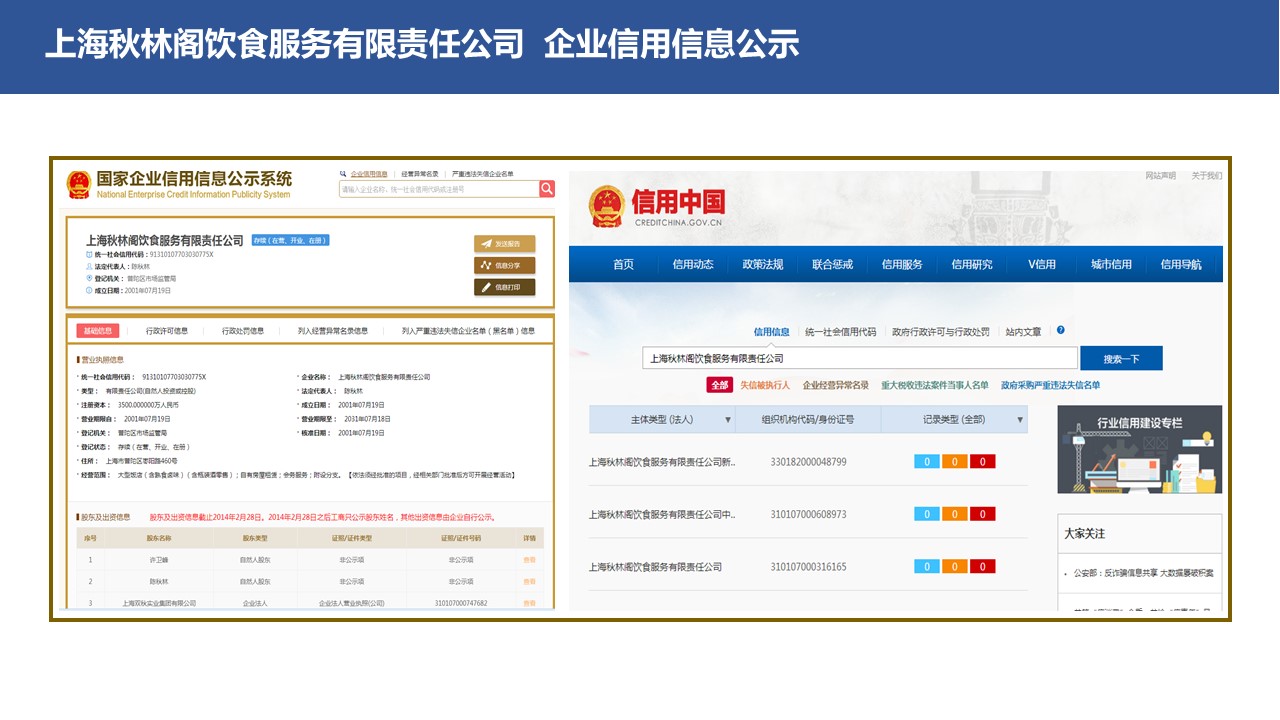Open the V信用 menu item
1280x720 pixels.
click(x=1042, y=265)
